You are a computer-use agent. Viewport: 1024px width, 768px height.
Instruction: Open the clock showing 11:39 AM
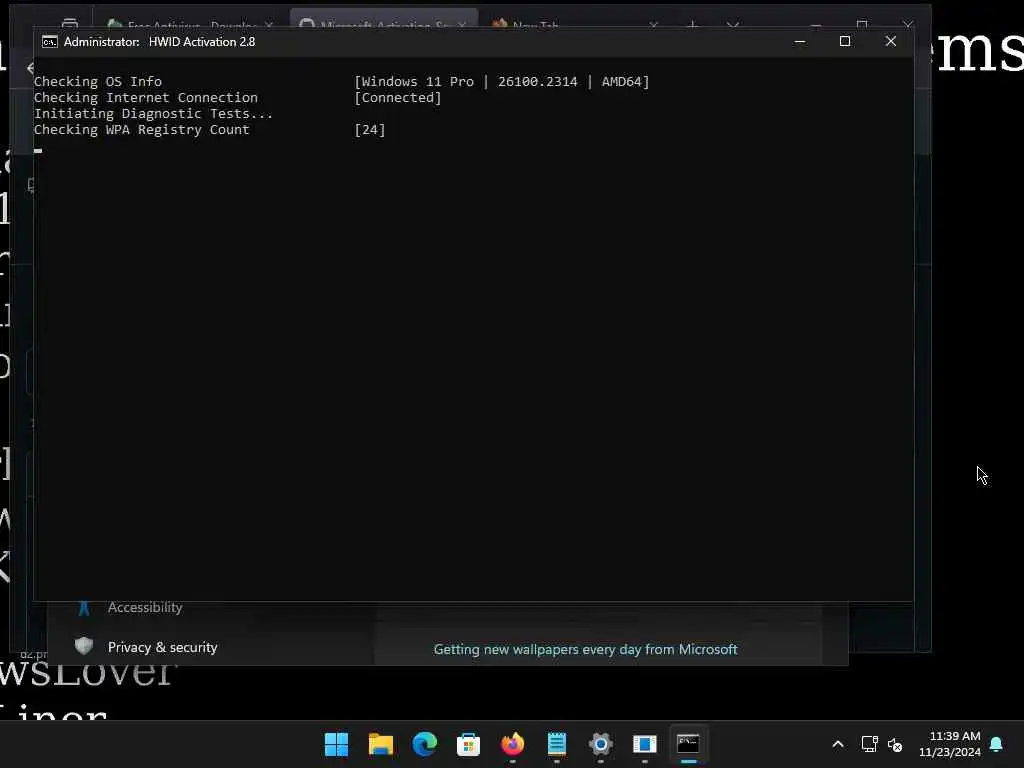(x=950, y=744)
